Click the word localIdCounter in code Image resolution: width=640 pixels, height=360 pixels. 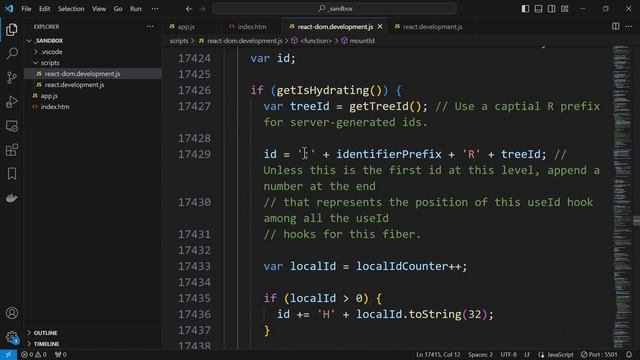(402, 267)
